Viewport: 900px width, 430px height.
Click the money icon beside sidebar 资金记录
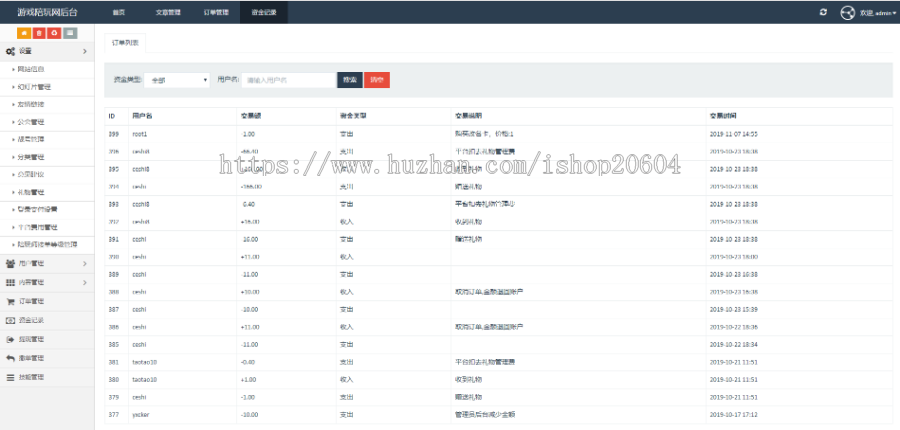click(x=10, y=320)
